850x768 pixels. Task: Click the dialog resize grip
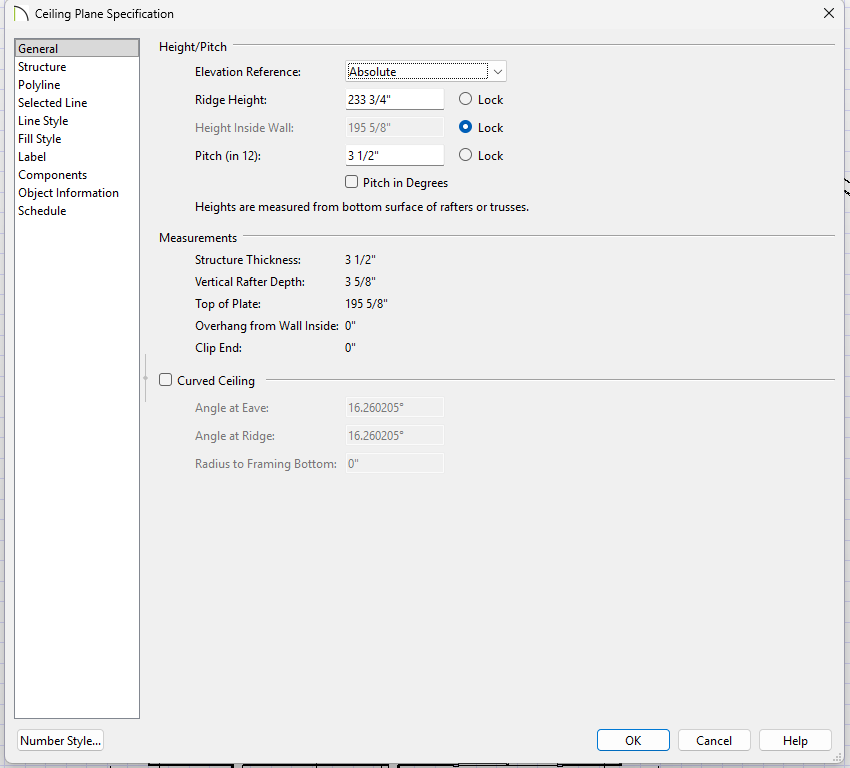pos(837,757)
